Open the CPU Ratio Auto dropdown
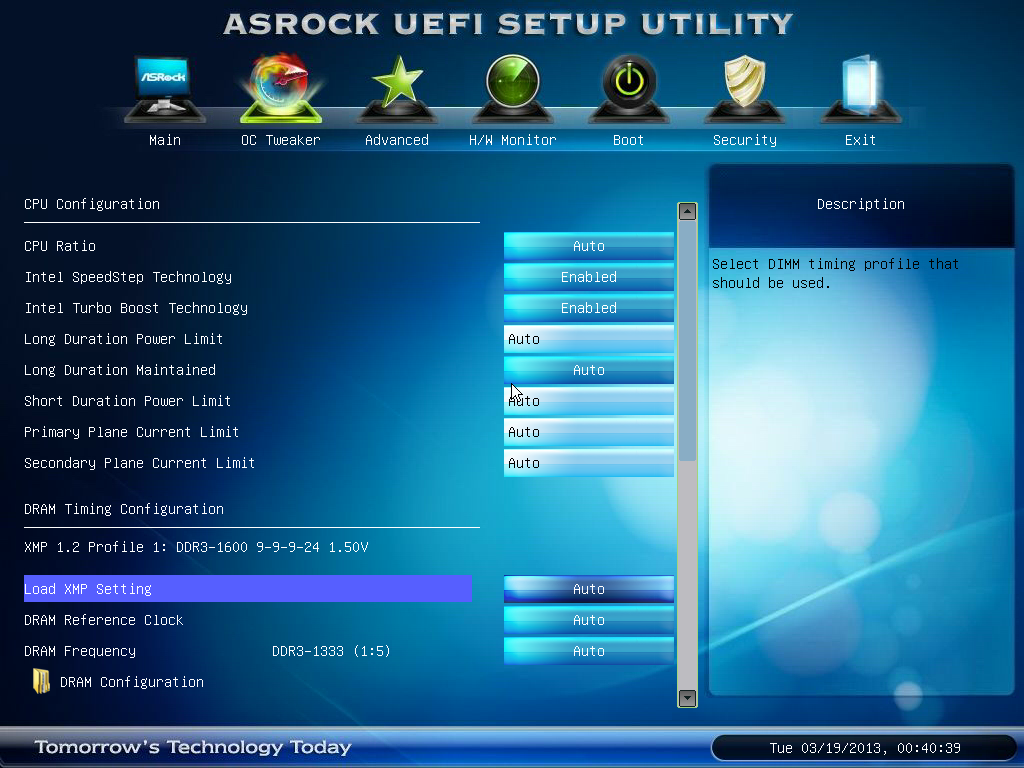The image size is (1024, 768). pos(588,246)
